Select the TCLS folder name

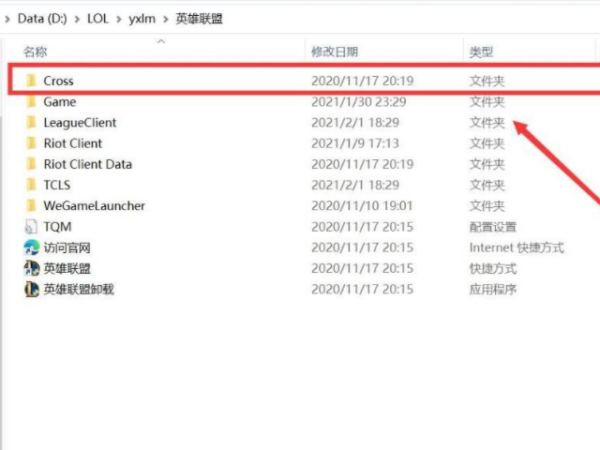click(57, 185)
